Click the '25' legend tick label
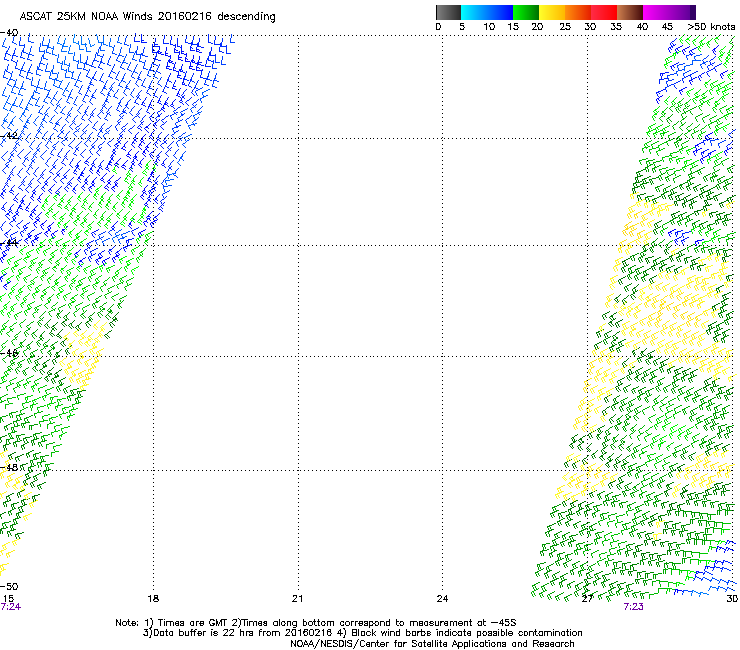 pos(564,27)
